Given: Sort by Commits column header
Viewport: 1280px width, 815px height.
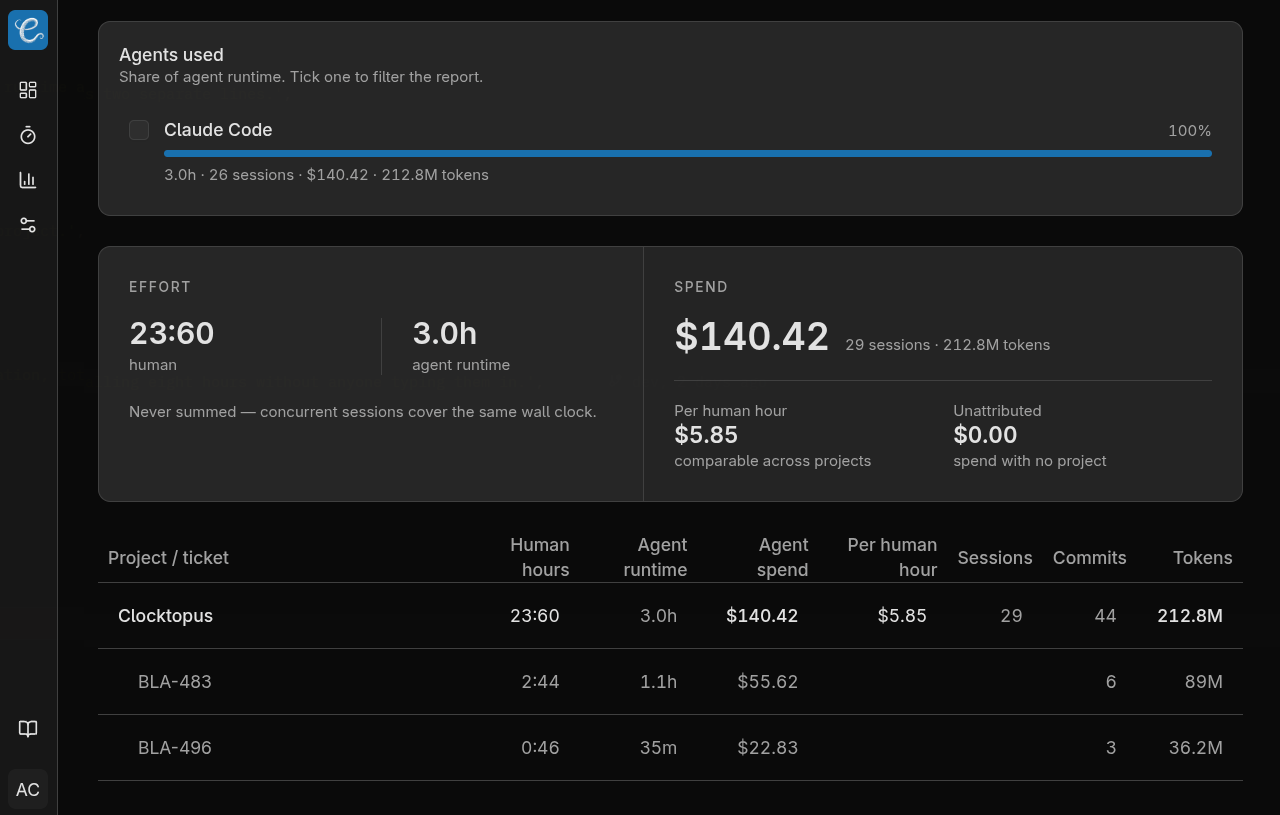Looking at the screenshot, I should coord(1089,558).
